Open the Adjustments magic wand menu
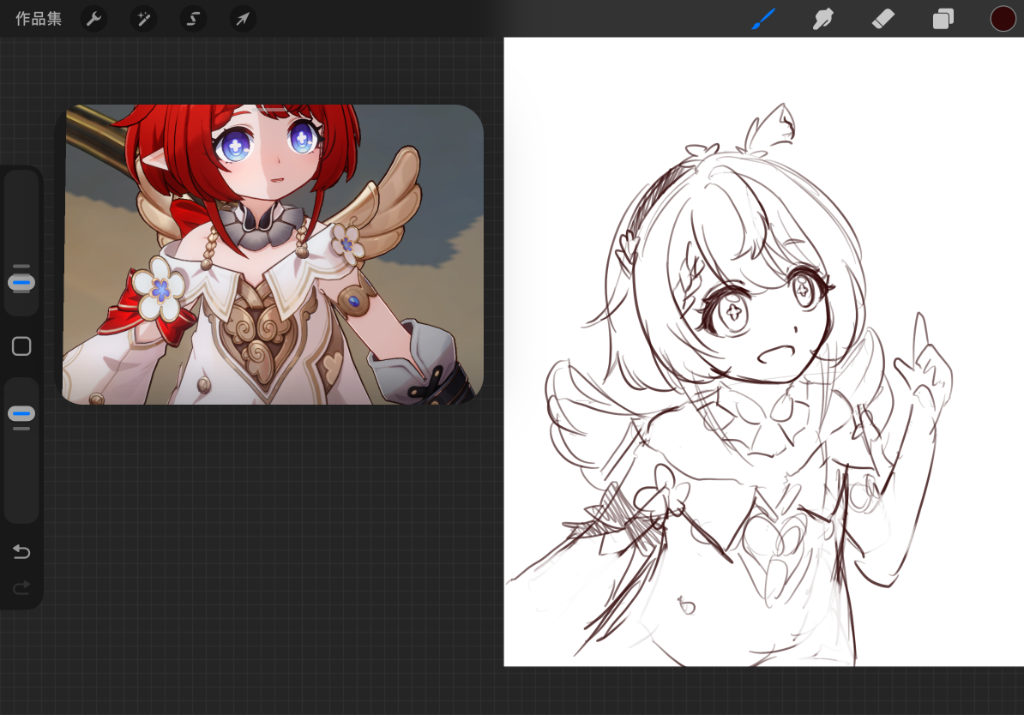The width and height of the screenshot is (1024, 715). [143, 19]
